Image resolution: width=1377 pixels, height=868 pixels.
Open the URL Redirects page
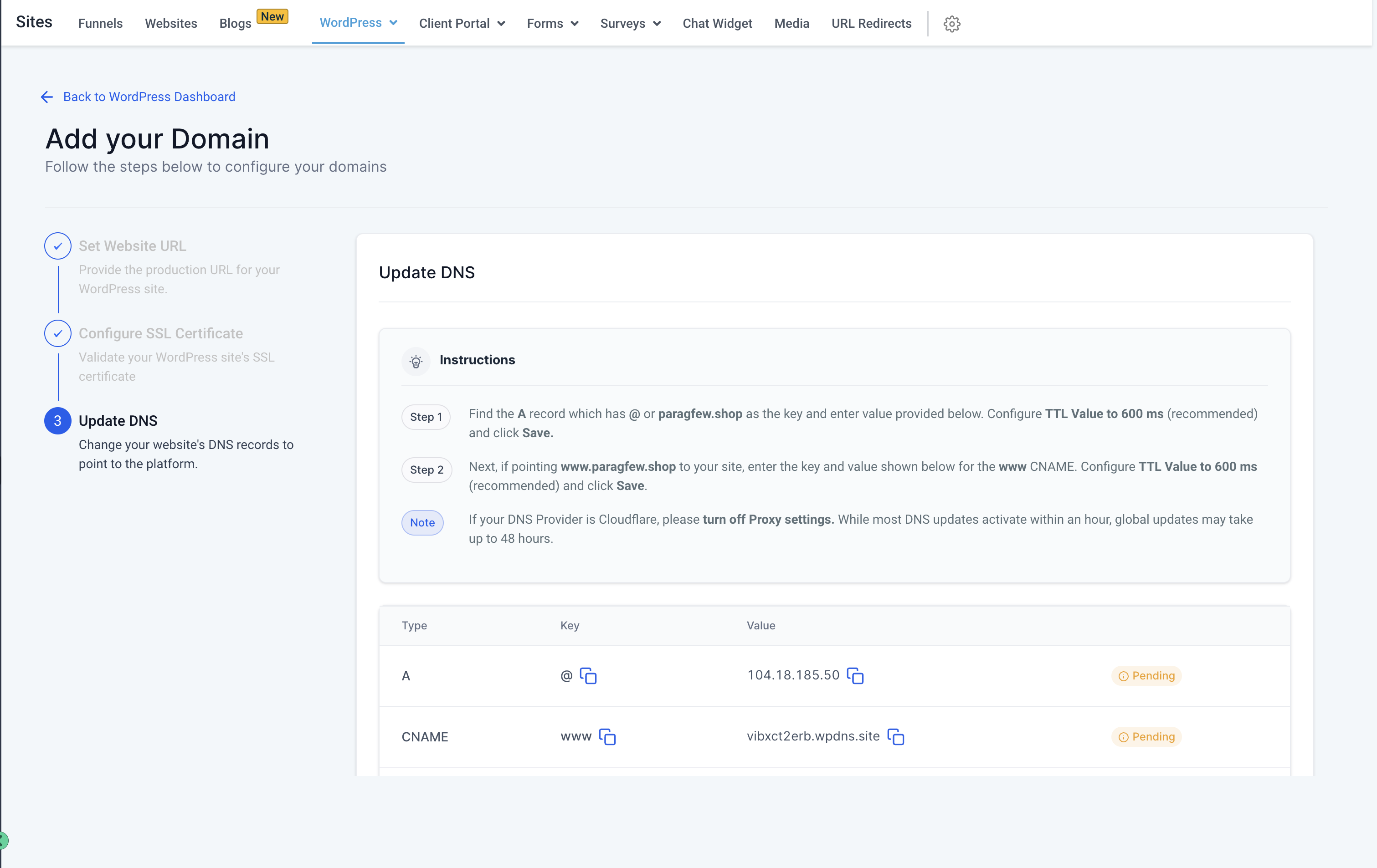[871, 23]
